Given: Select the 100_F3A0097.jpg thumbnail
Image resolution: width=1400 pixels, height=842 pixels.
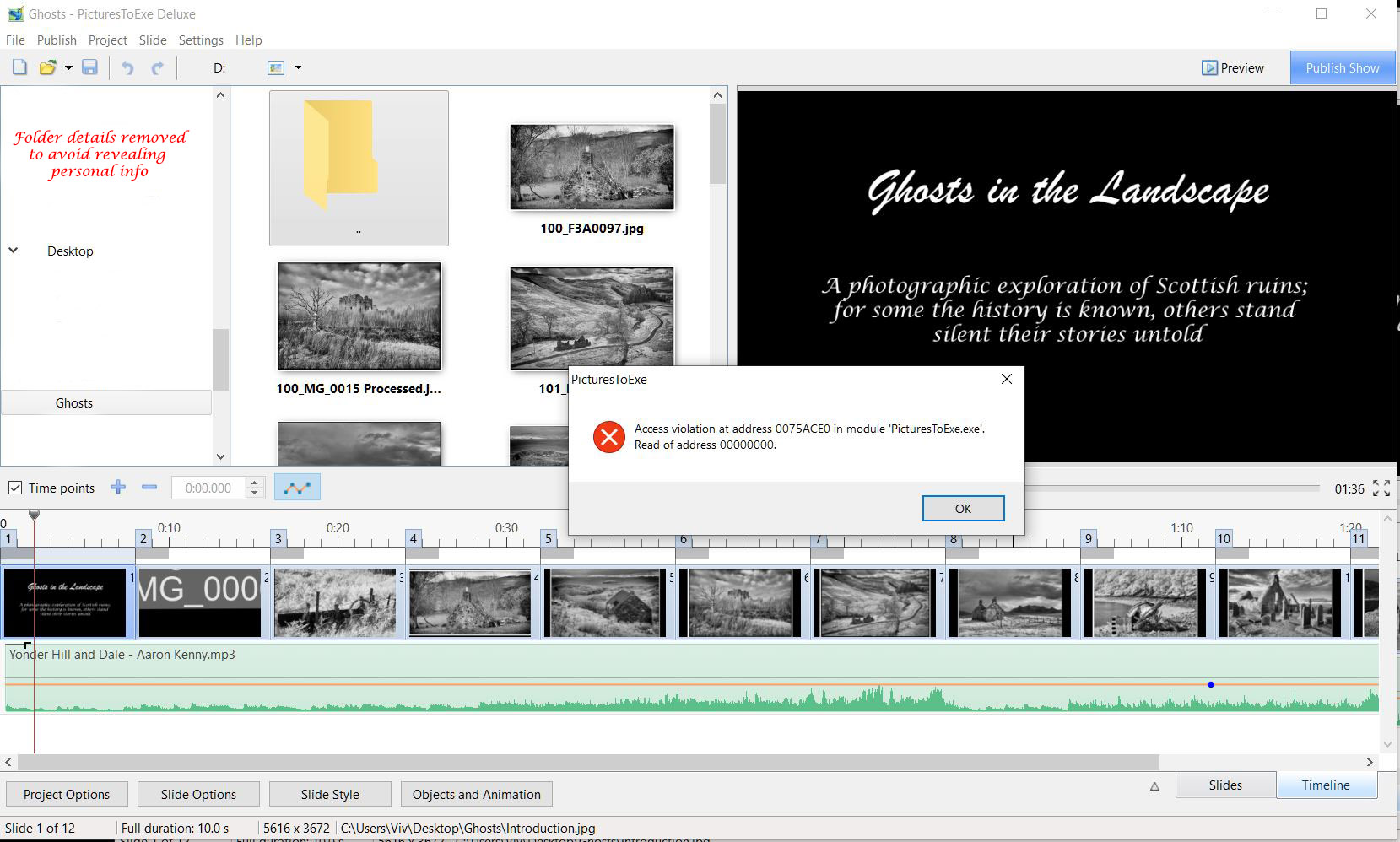Looking at the screenshot, I should 592,168.
